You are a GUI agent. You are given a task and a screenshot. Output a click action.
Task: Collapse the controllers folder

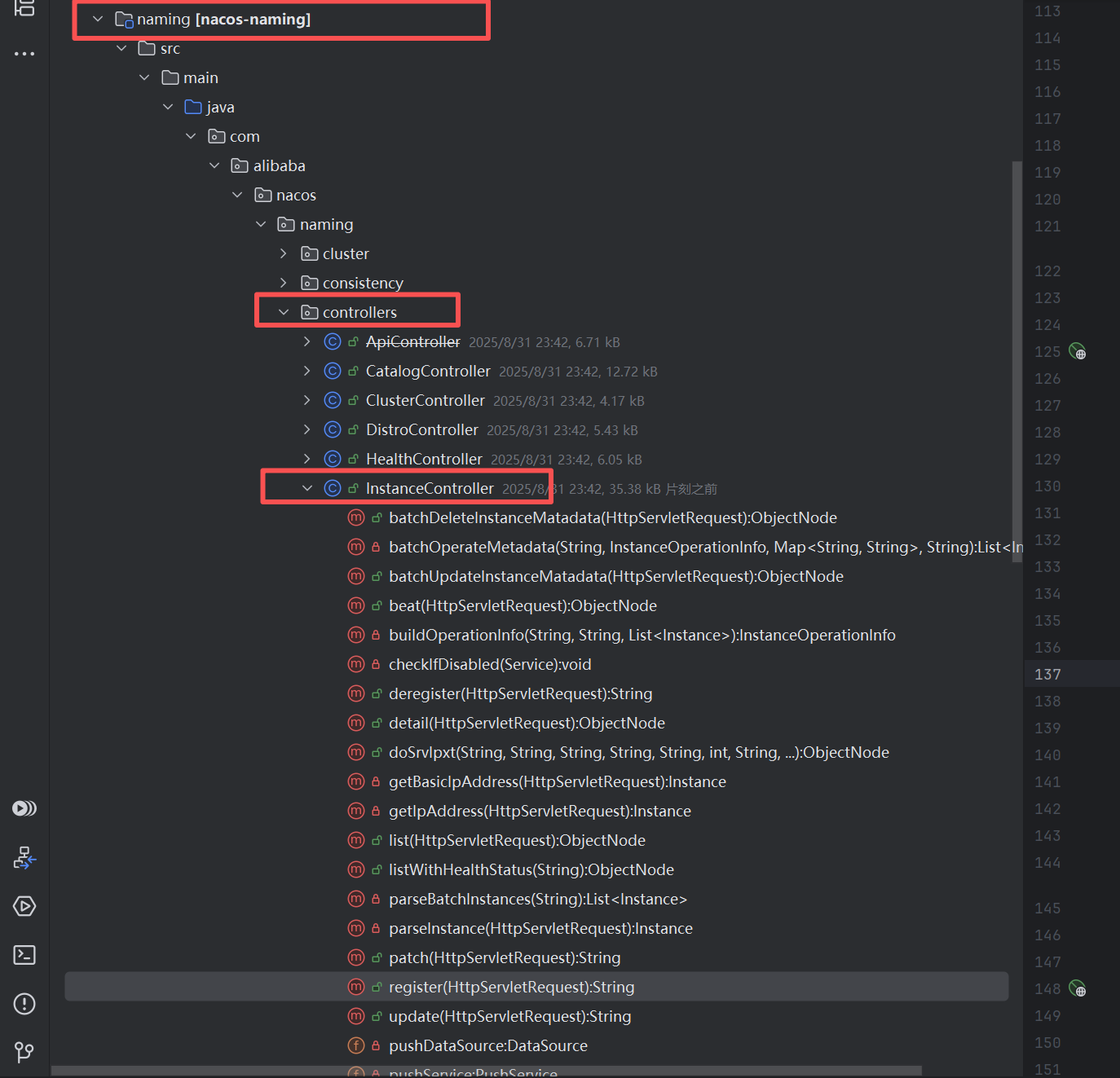(x=284, y=312)
